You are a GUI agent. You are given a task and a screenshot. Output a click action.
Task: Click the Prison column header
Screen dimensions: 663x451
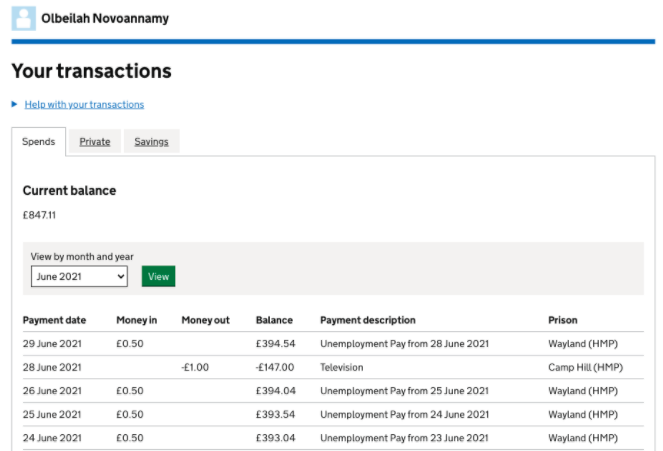click(x=562, y=320)
